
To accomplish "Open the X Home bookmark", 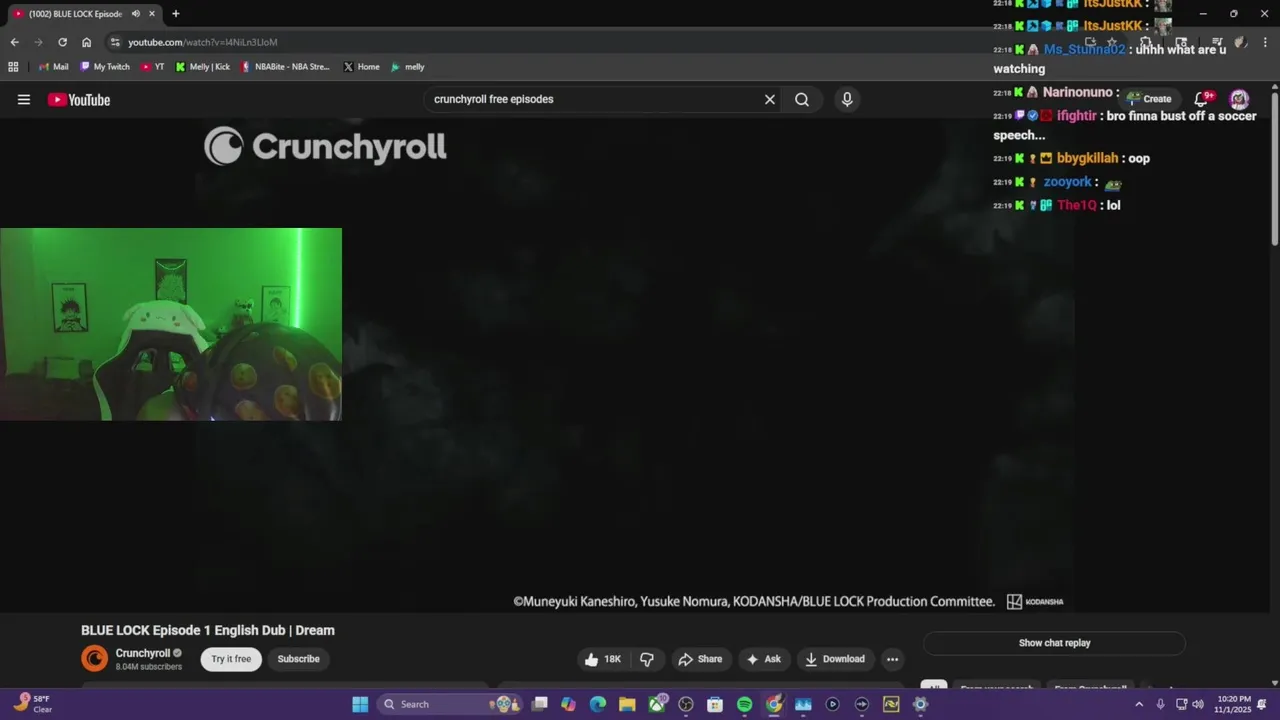I will [x=362, y=67].
